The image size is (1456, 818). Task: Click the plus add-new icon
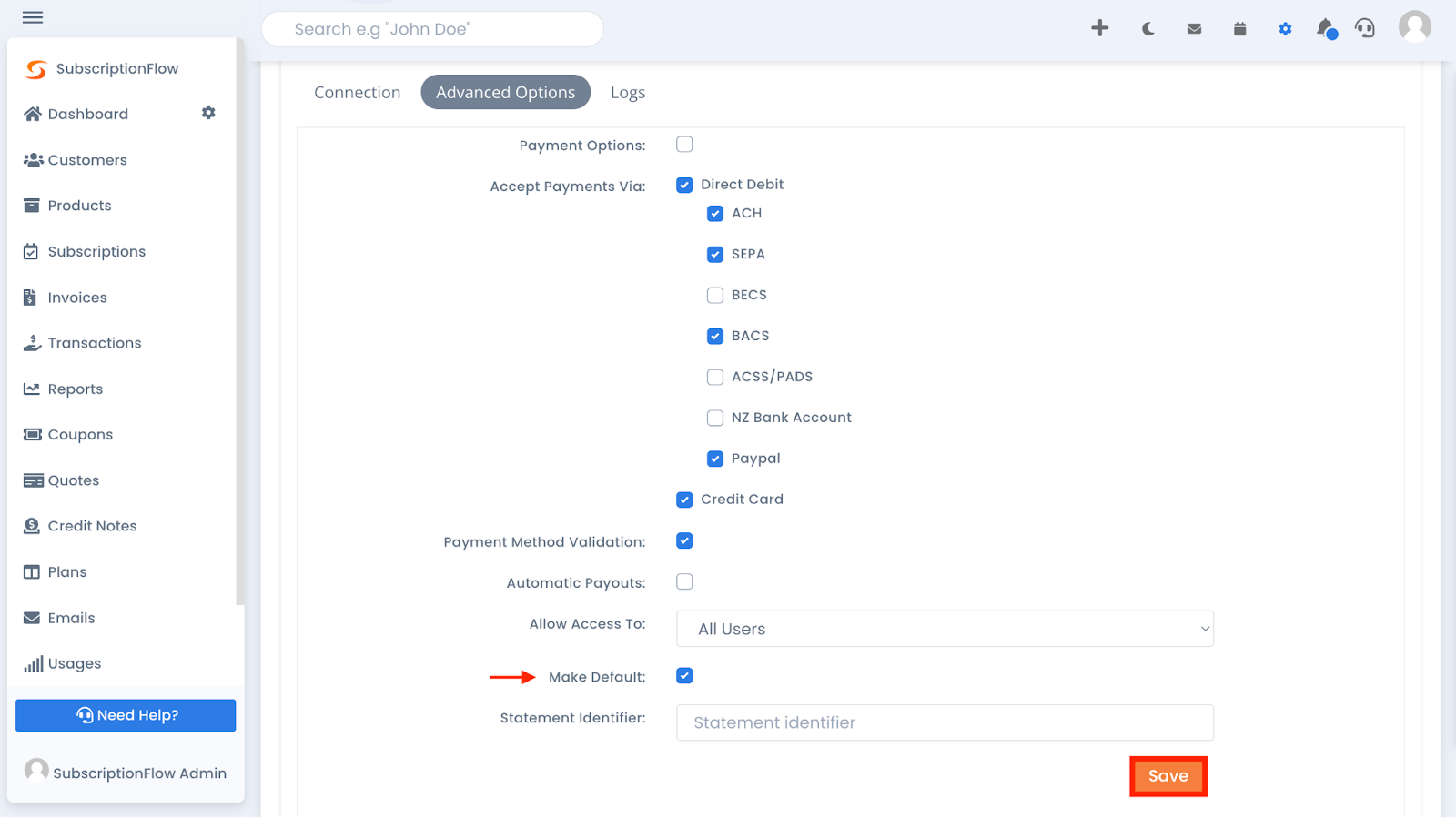tap(1100, 28)
